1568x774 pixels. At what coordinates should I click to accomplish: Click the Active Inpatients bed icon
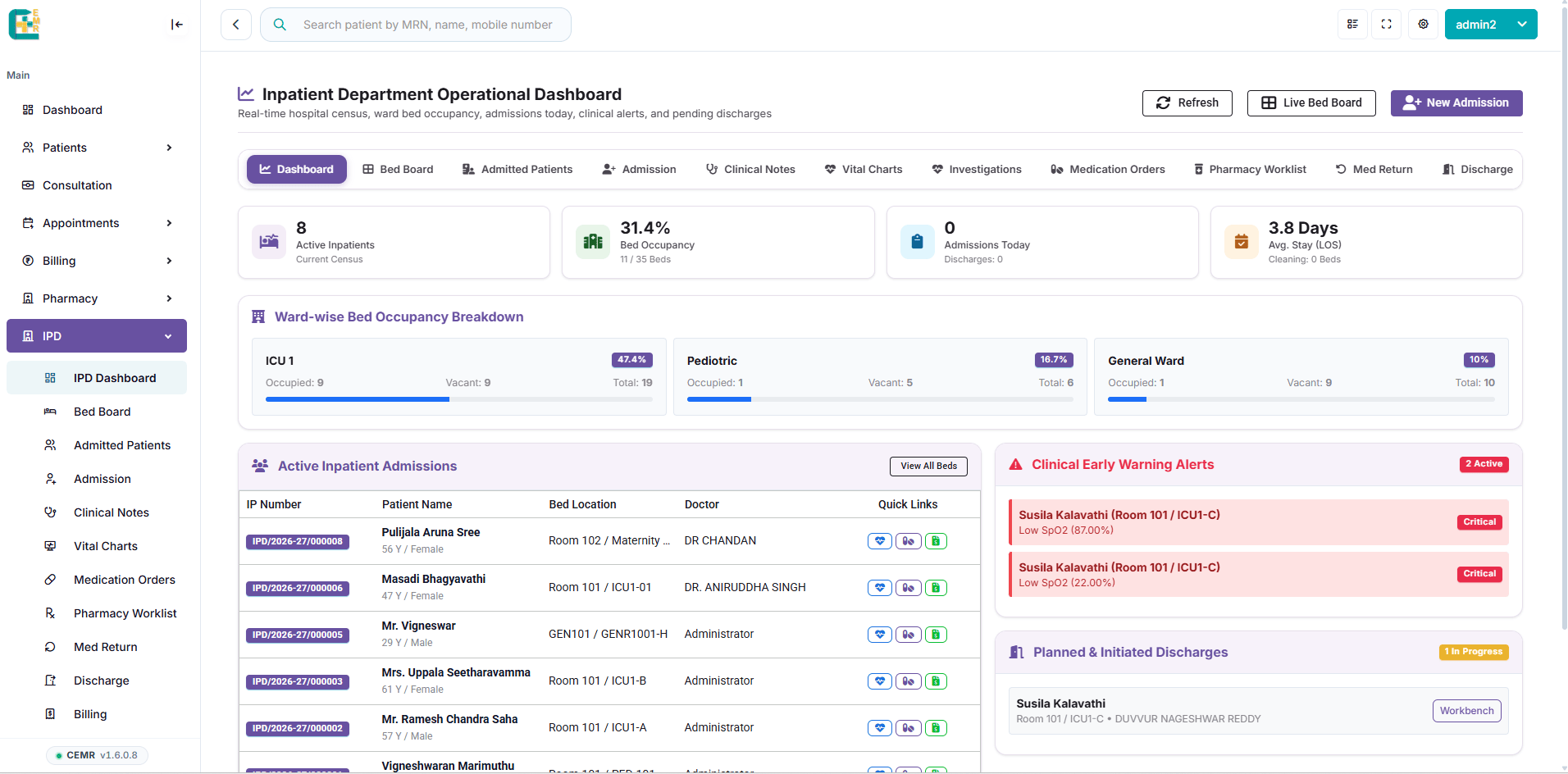(269, 242)
